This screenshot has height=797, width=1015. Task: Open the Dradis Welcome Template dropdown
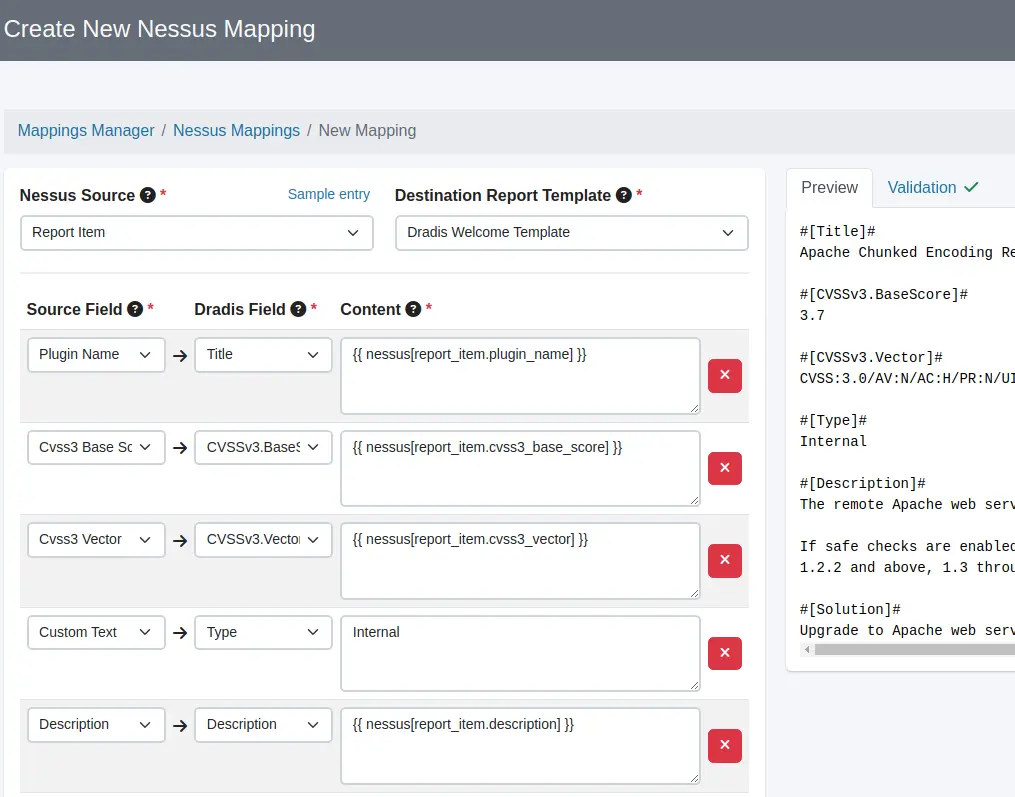(x=572, y=233)
